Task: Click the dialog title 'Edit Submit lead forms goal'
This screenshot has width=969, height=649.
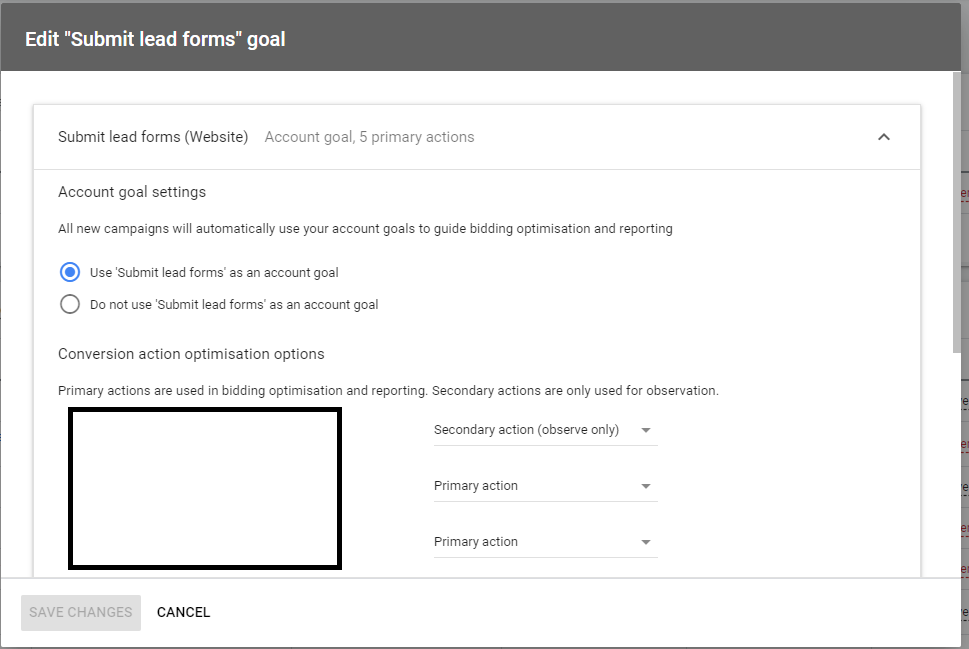Action: click(x=154, y=38)
